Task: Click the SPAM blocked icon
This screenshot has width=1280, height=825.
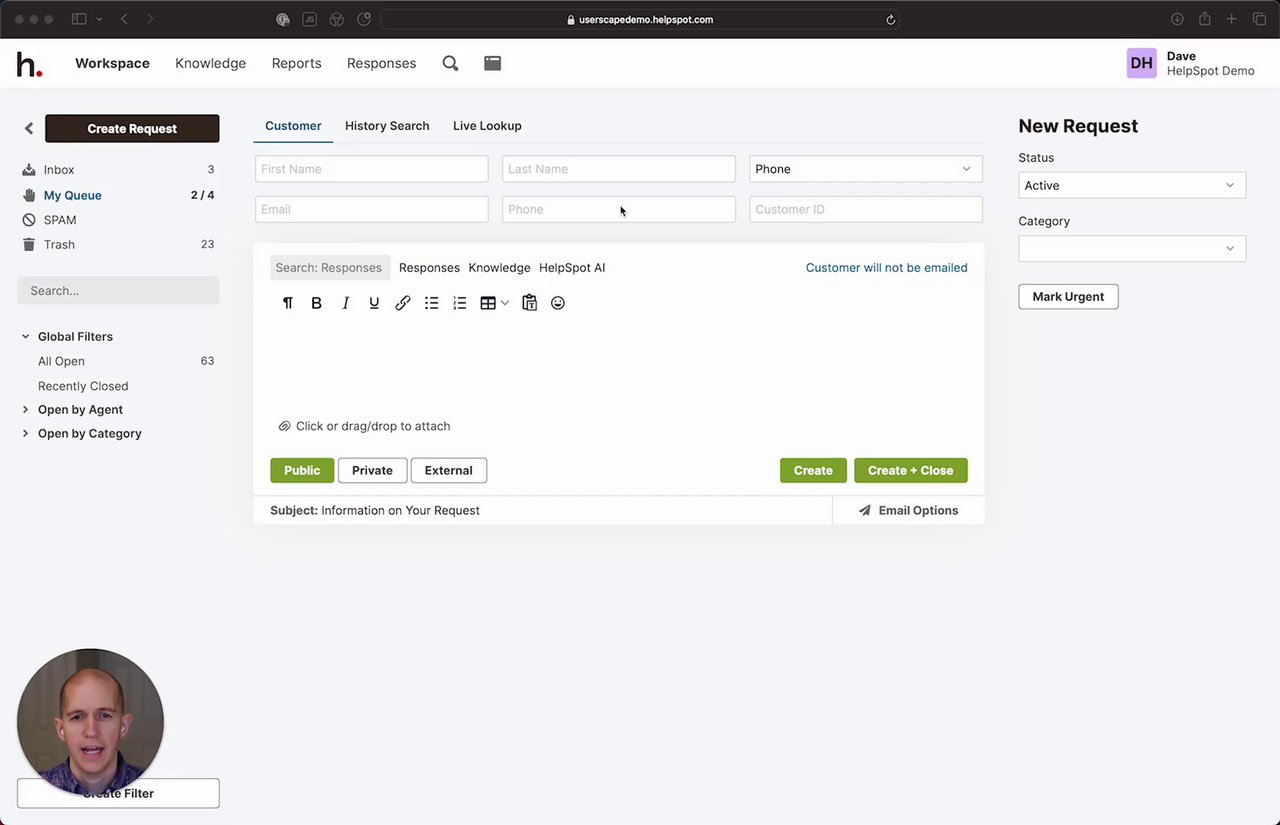Action: (x=29, y=220)
